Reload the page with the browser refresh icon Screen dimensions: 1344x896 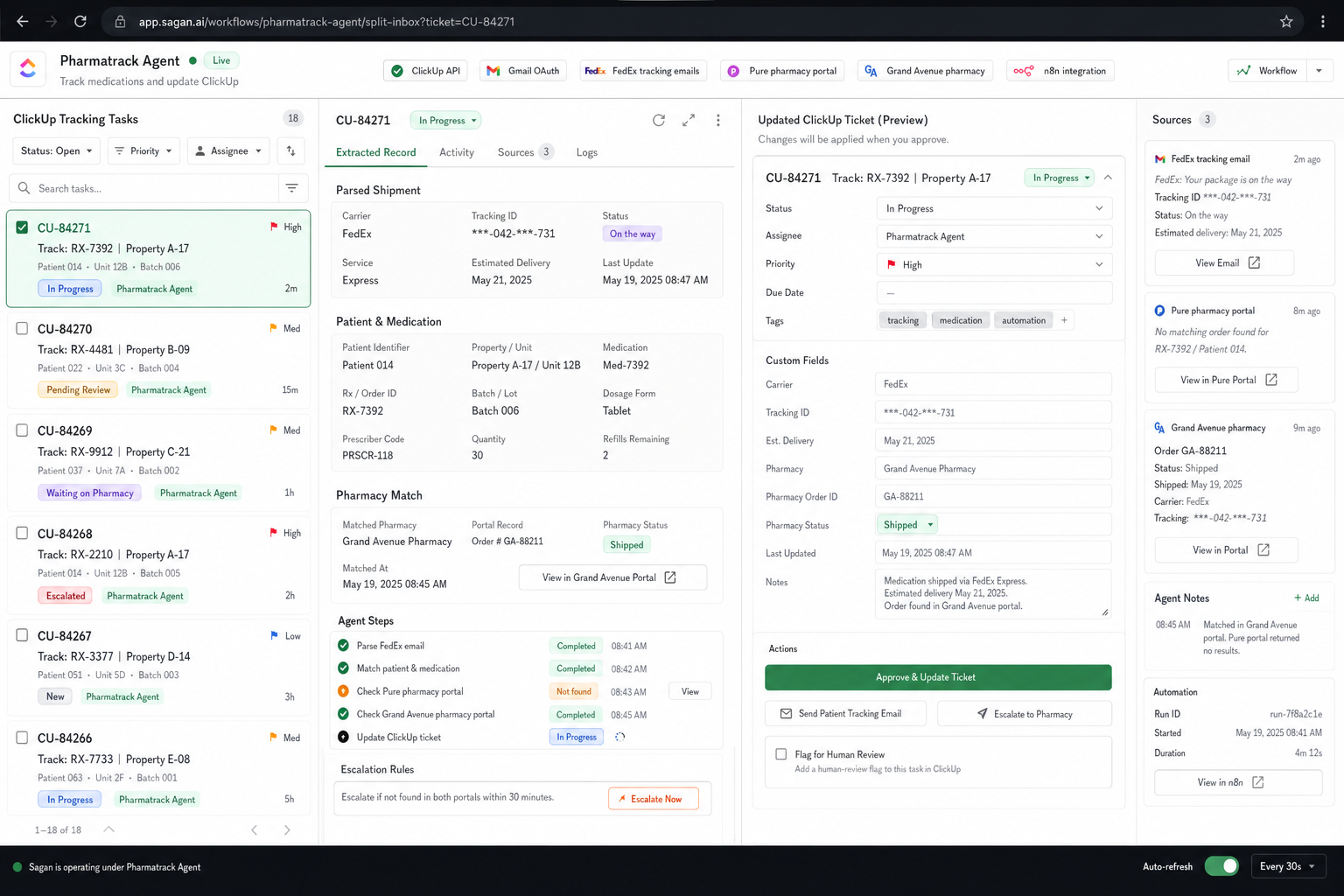click(80, 21)
